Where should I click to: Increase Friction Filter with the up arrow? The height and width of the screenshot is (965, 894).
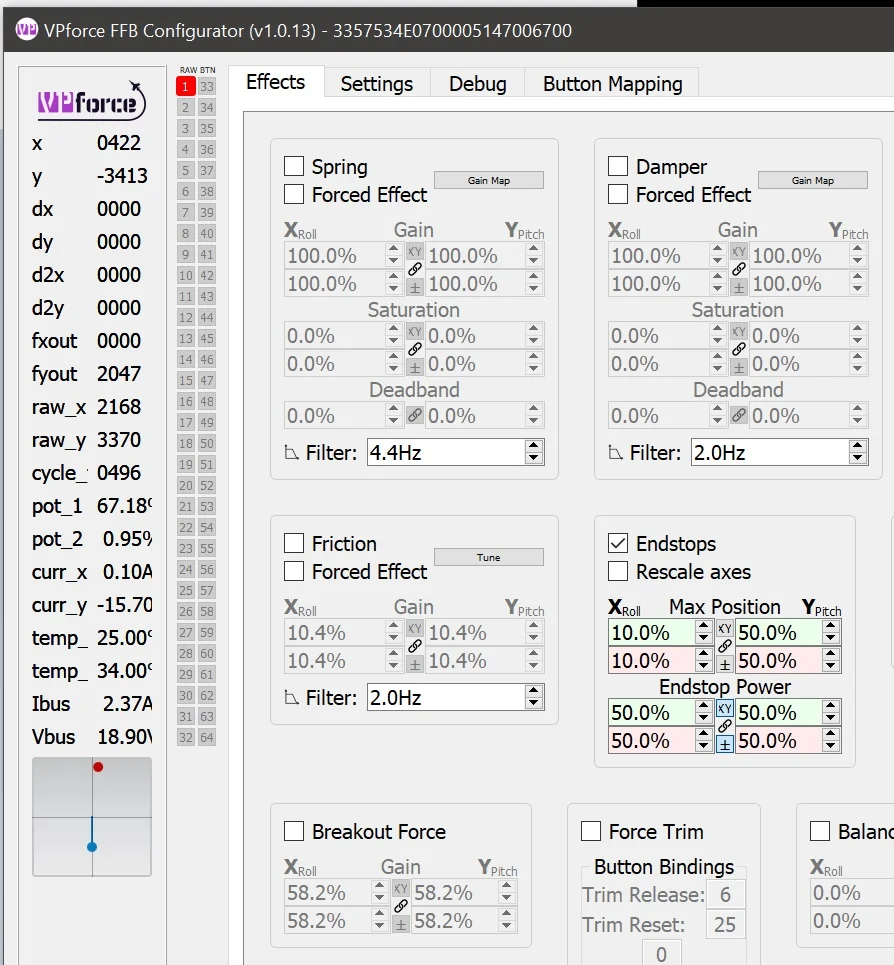534,691
